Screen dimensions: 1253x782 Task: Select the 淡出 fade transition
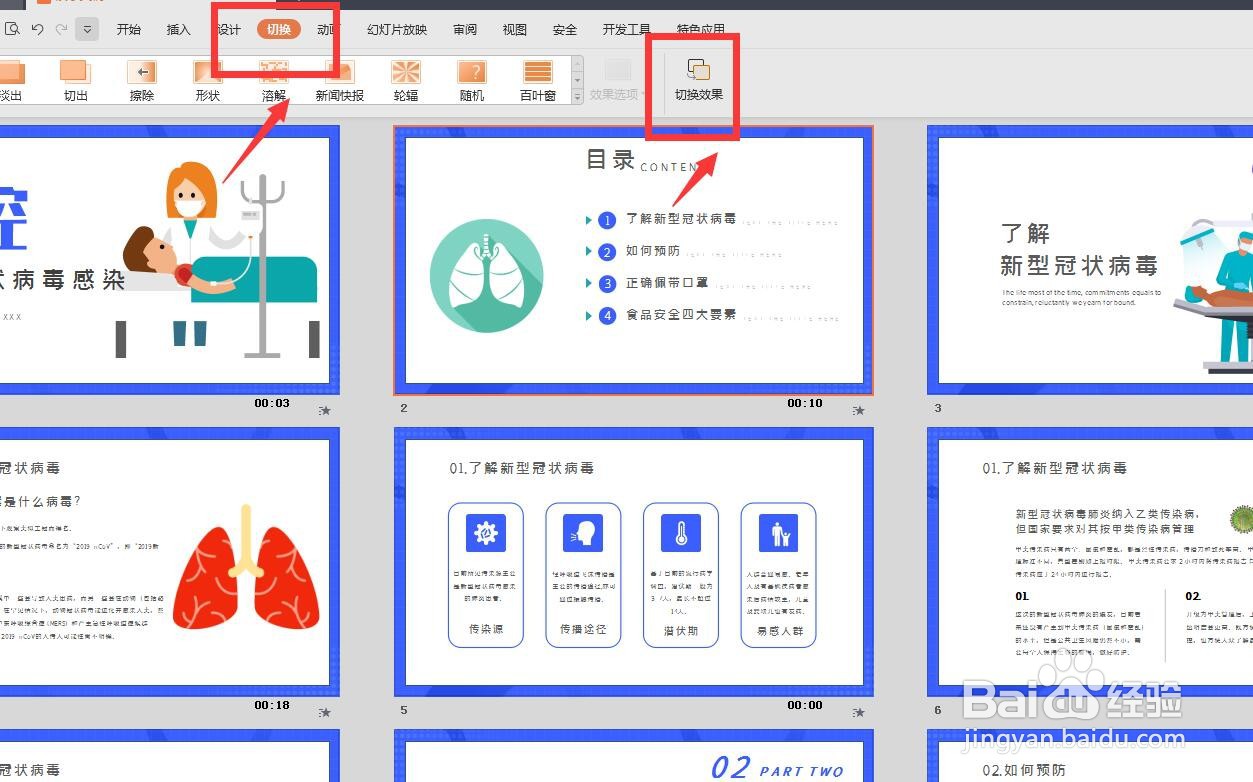click(12, 80)
